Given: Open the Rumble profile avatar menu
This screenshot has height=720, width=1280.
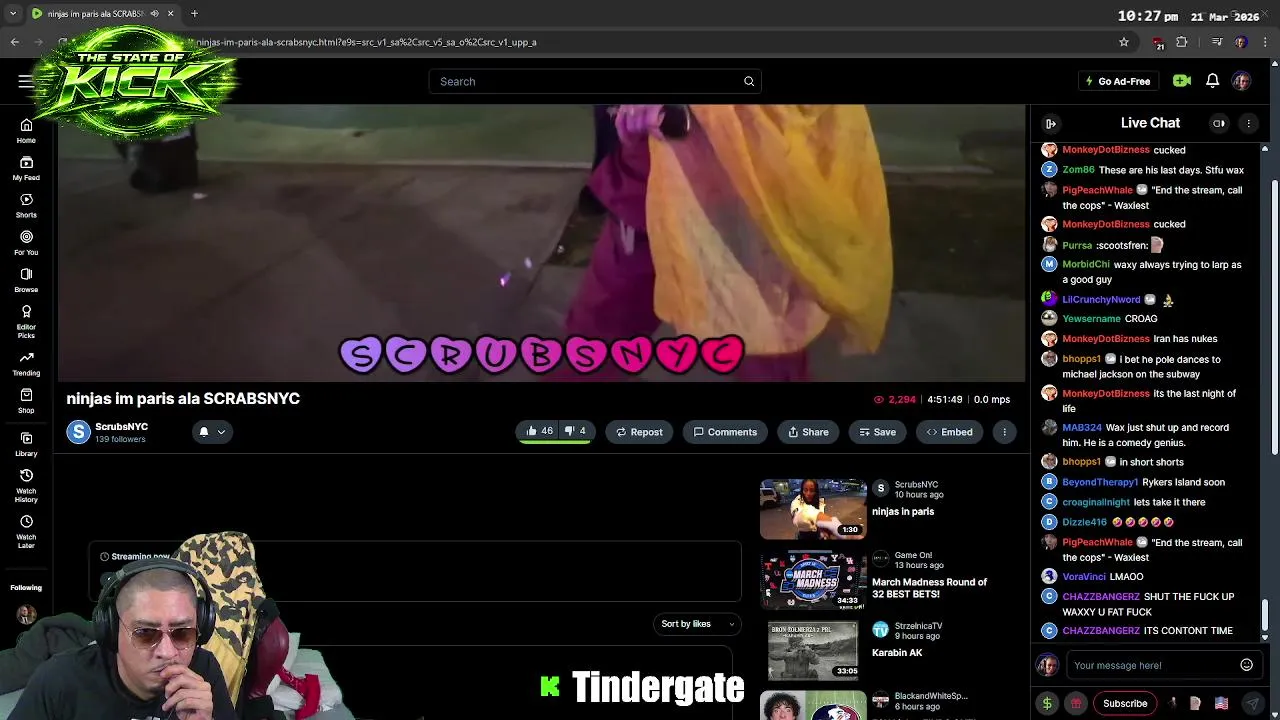Looking at the screenshot, I should tap(1241, 81).
